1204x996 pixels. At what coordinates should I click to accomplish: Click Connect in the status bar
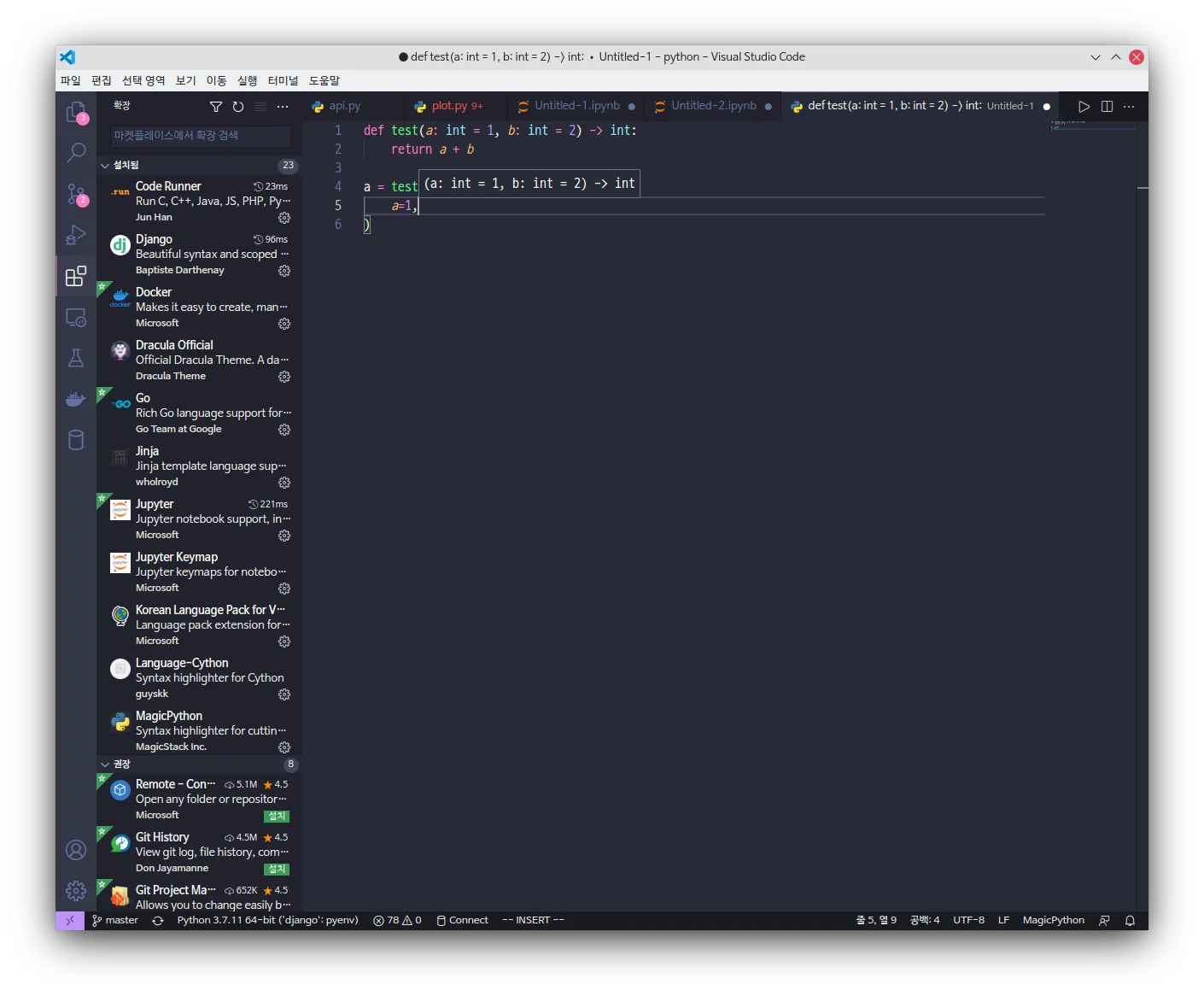click(462, 921)
